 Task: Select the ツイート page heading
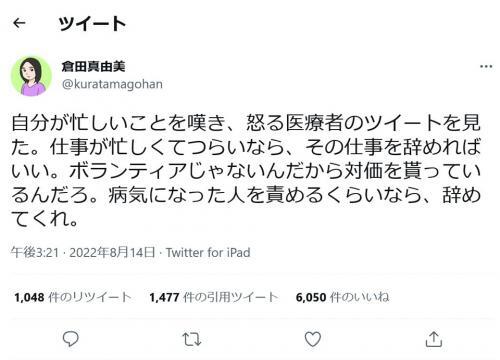(92, 24)
